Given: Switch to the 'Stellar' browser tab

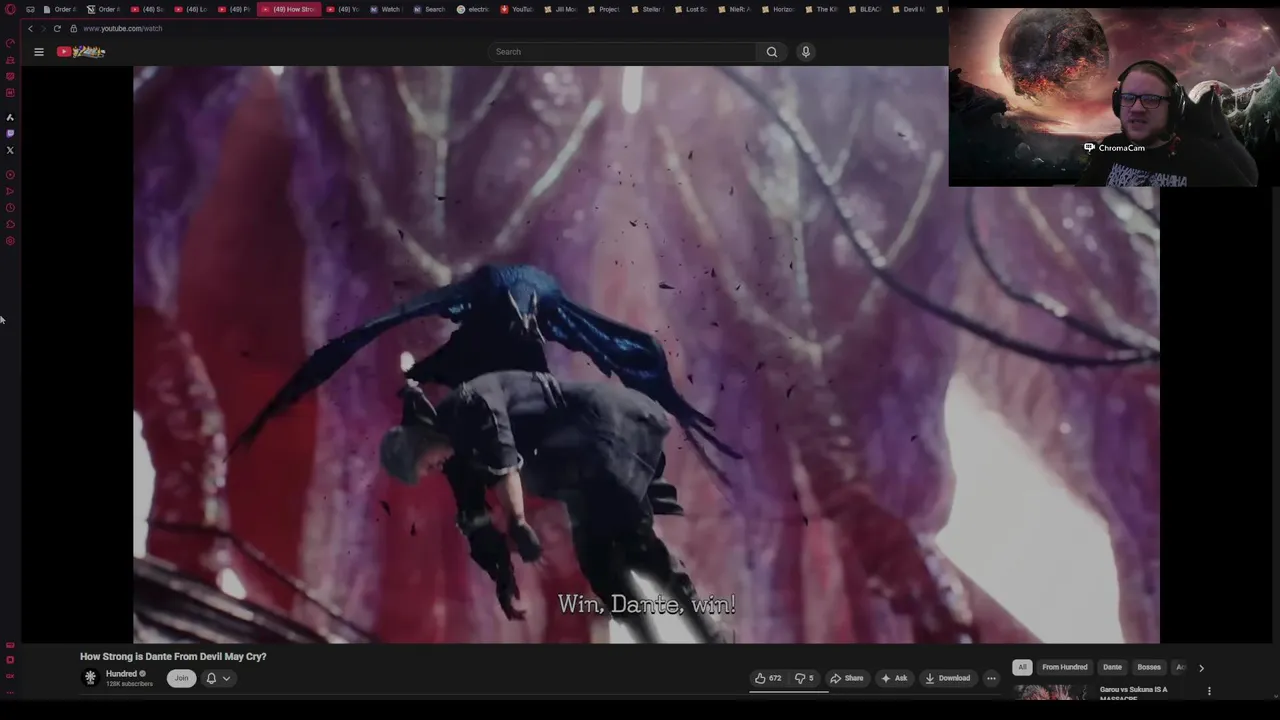Looking at the screenshot, I should pos(646,9).
